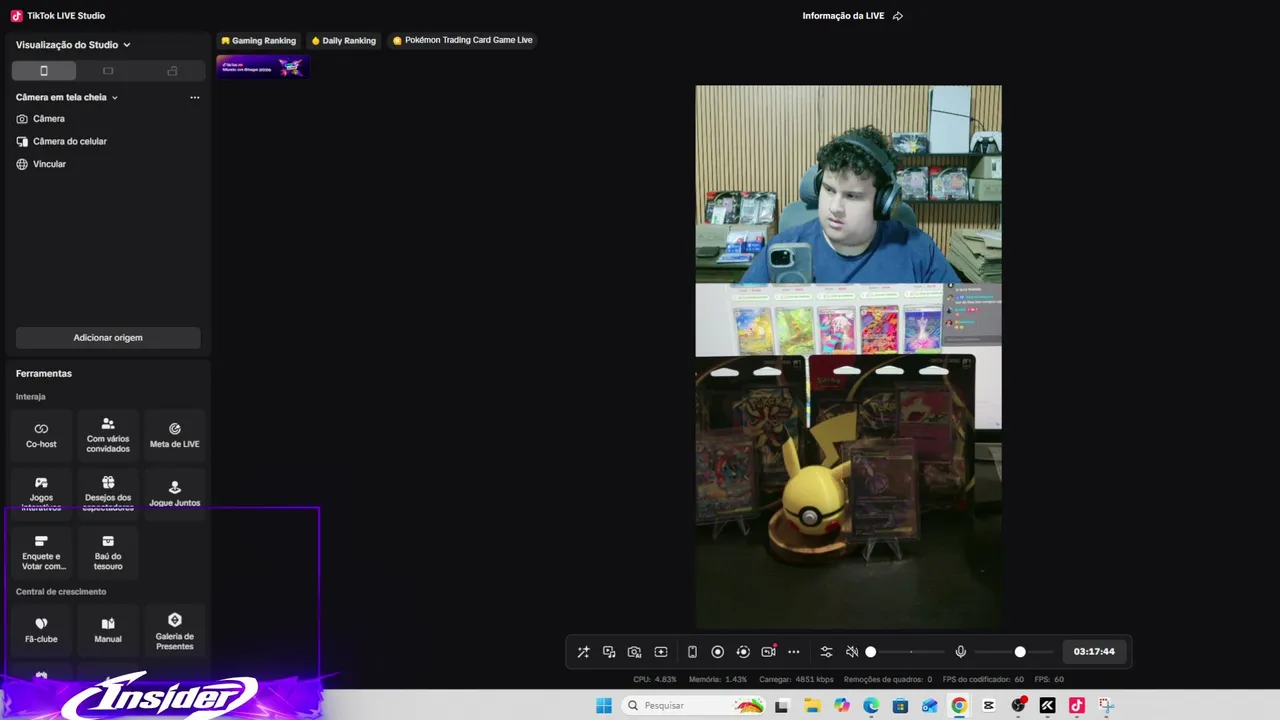Open Desejos dos espectadores tool
Viewport: 1280px width, 720px height.
point(108,493)
